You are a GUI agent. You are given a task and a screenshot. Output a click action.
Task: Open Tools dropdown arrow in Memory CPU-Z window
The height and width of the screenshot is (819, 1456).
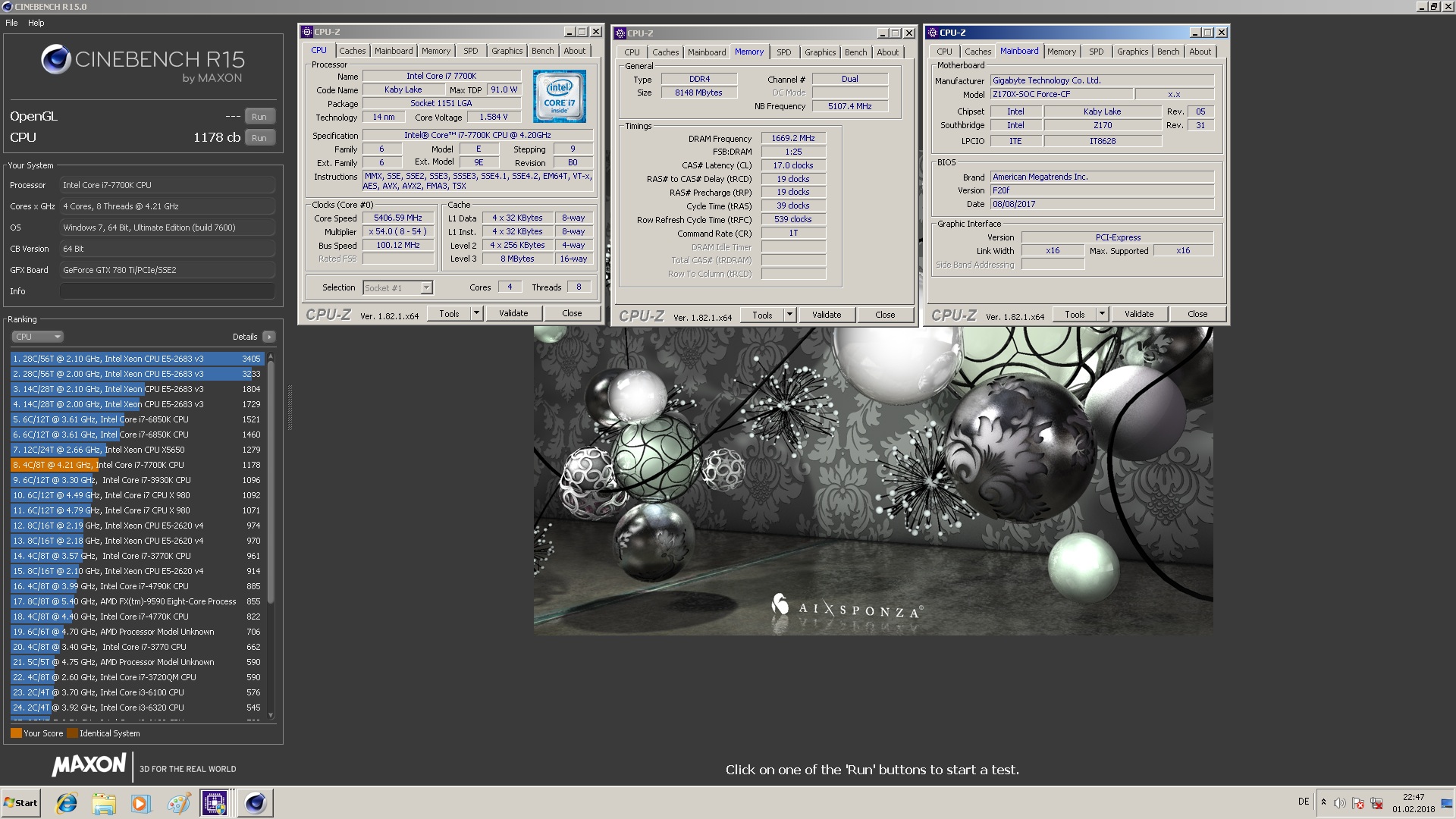click(x=789, y=315)
